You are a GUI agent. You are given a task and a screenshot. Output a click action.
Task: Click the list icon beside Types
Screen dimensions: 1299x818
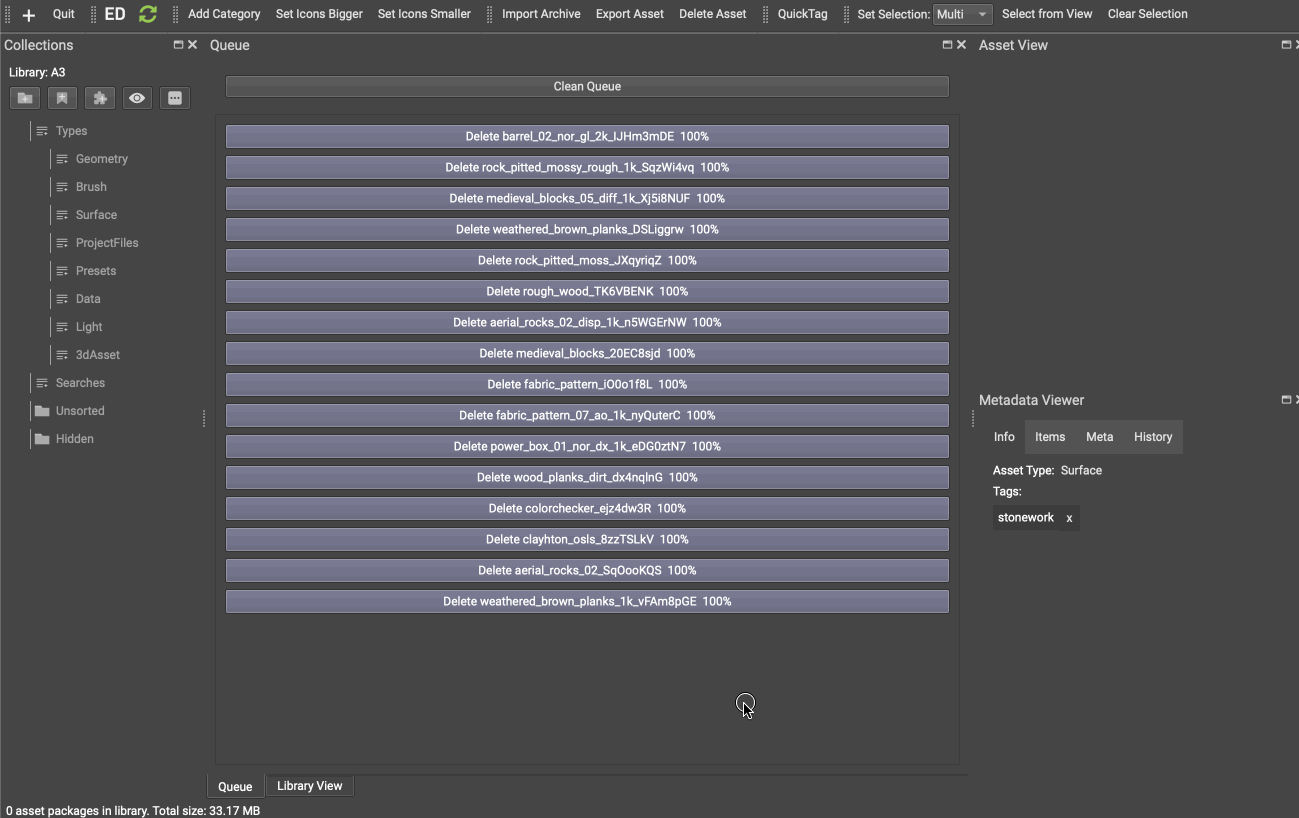(42, 131)
